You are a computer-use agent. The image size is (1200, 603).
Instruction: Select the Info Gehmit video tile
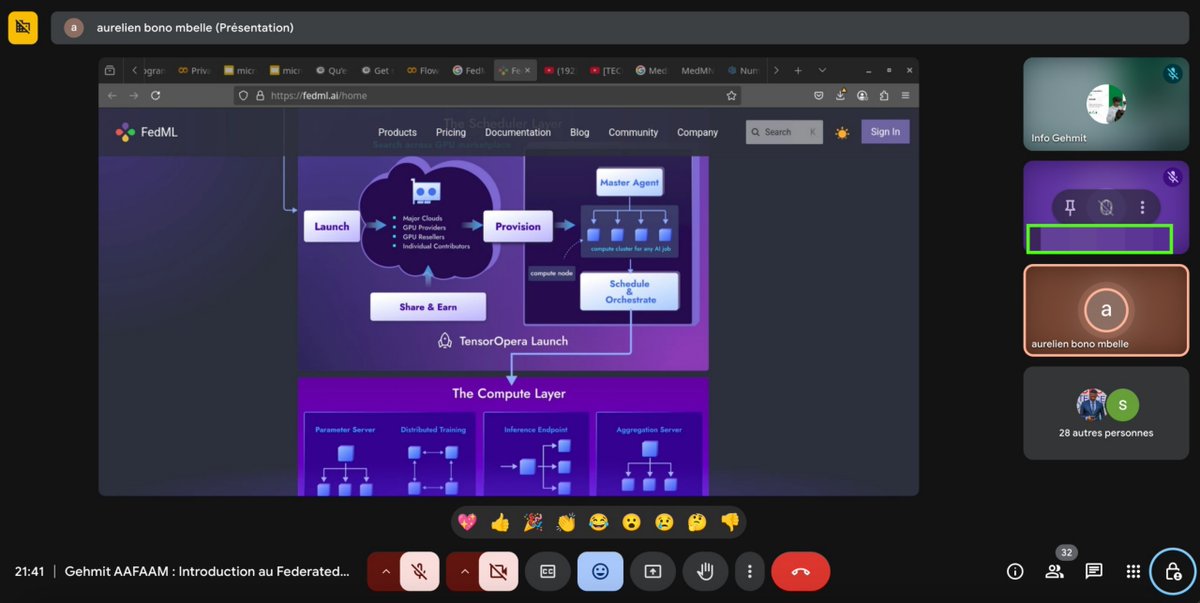(1106, 104)
